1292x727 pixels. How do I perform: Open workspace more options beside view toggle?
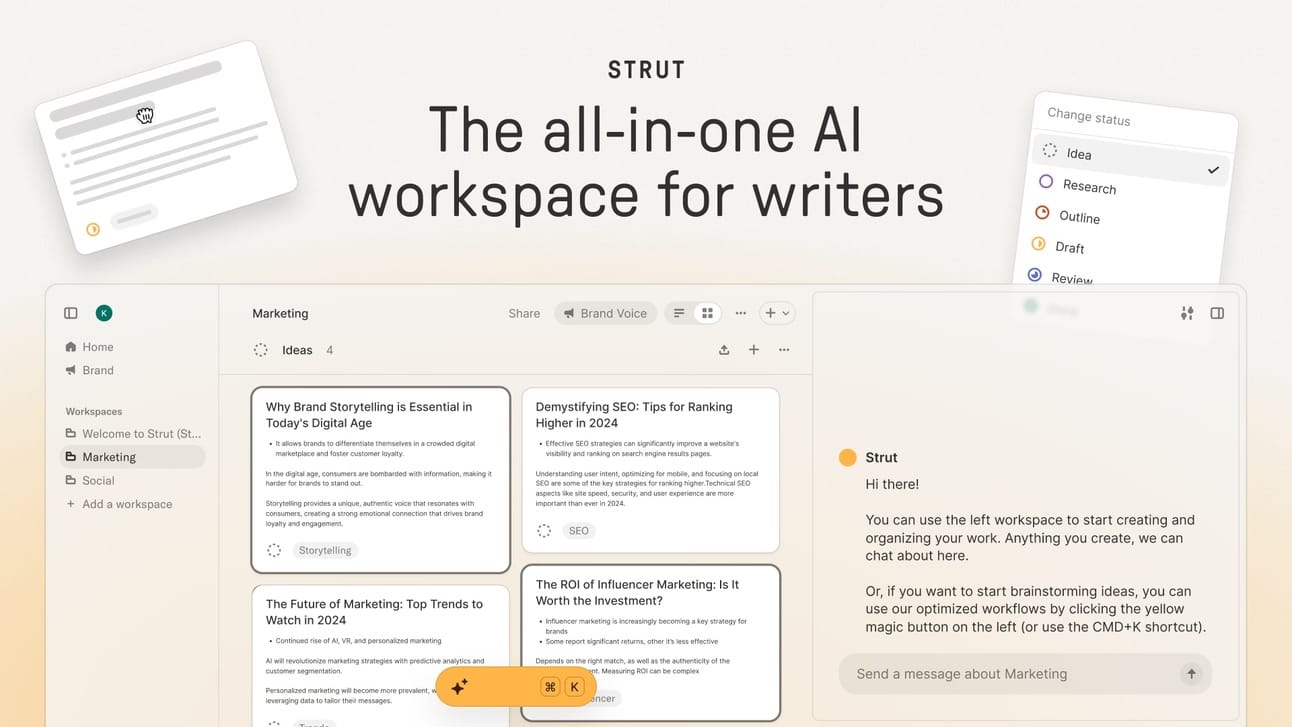[x=741, y=313]
